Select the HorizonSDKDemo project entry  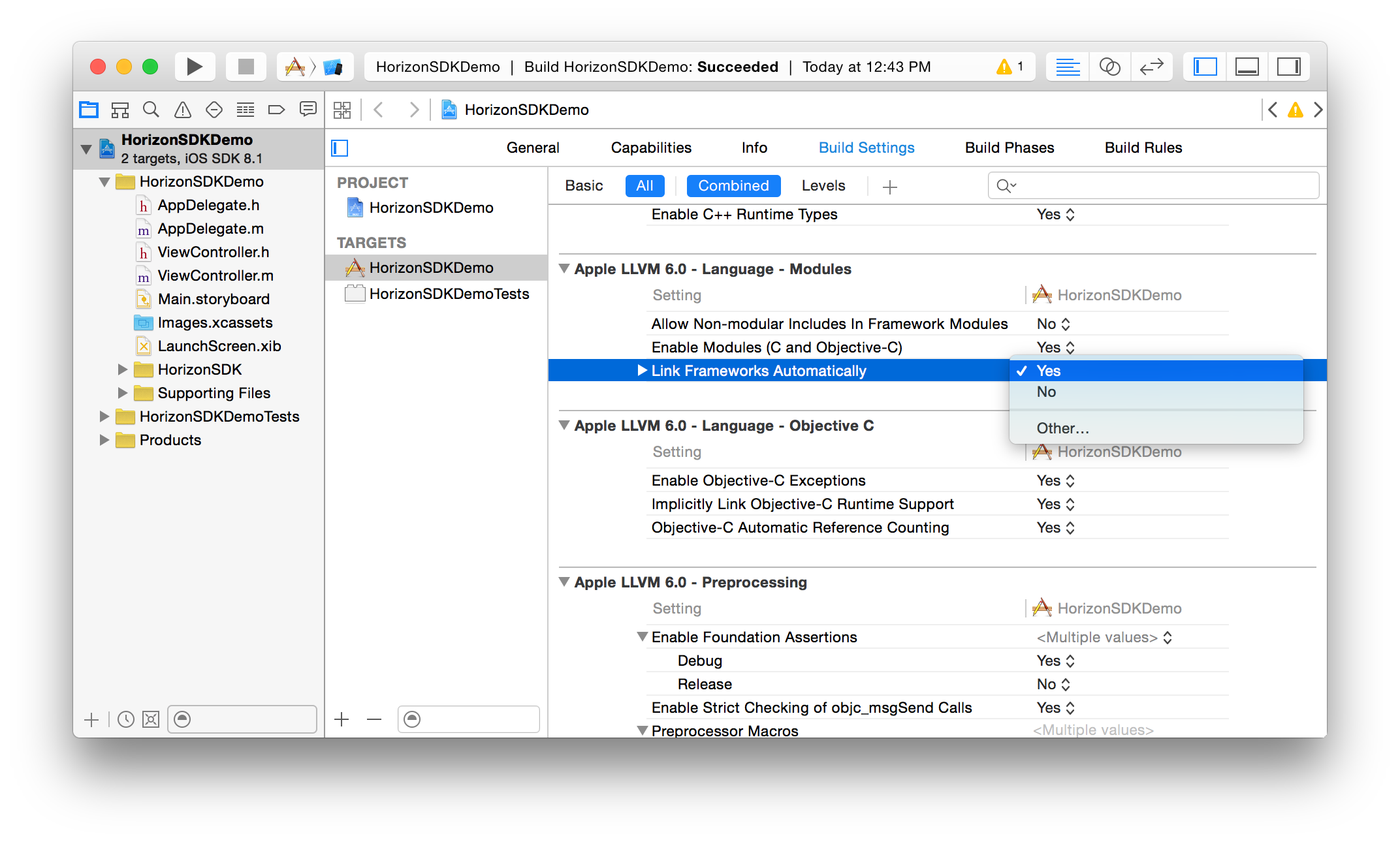pos(431,208)
